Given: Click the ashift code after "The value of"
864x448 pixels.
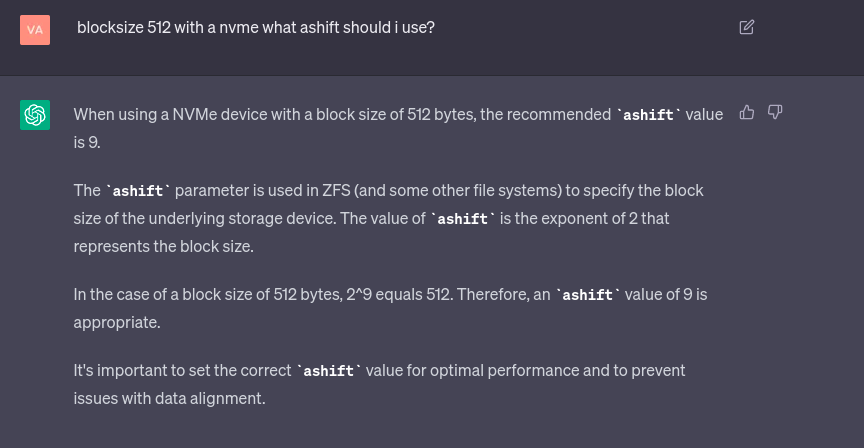Looking at the screenshot, I should [x=462, y=219].
